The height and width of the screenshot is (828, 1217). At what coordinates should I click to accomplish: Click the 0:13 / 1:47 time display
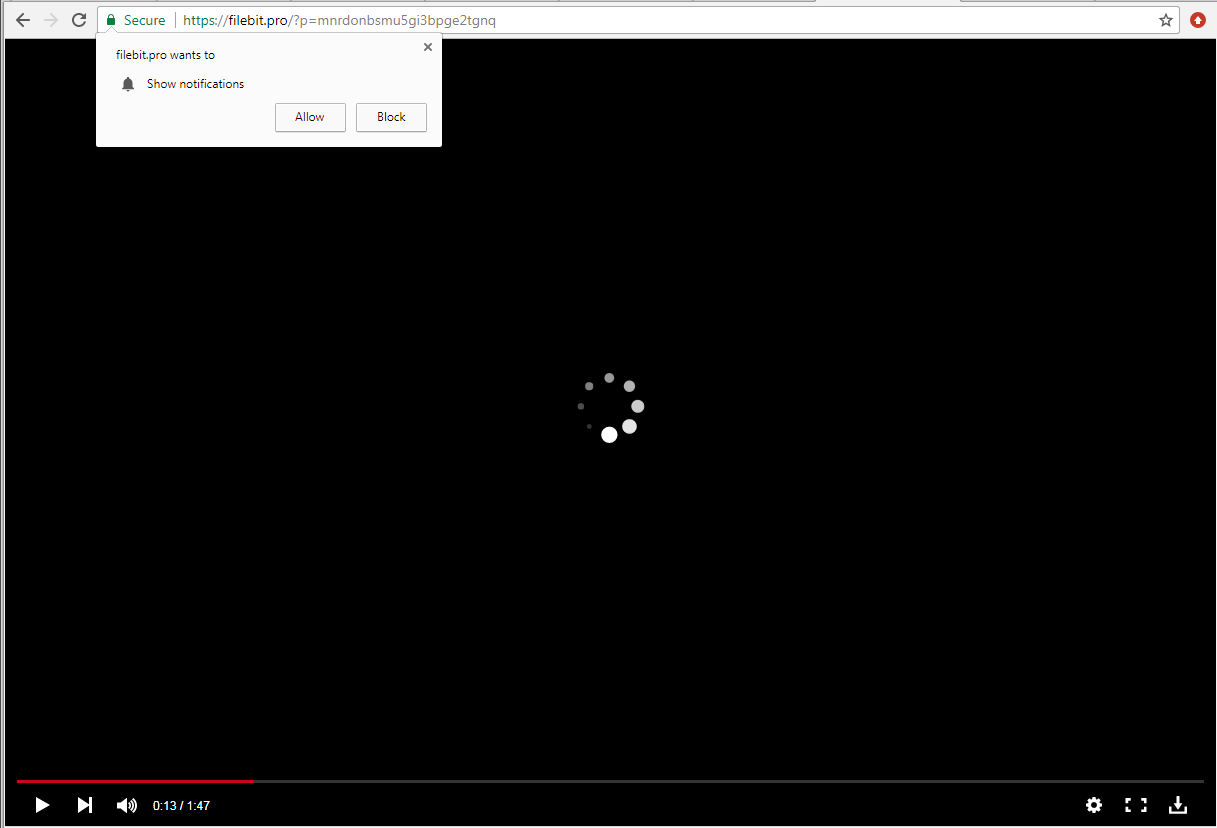click(181, 806)
